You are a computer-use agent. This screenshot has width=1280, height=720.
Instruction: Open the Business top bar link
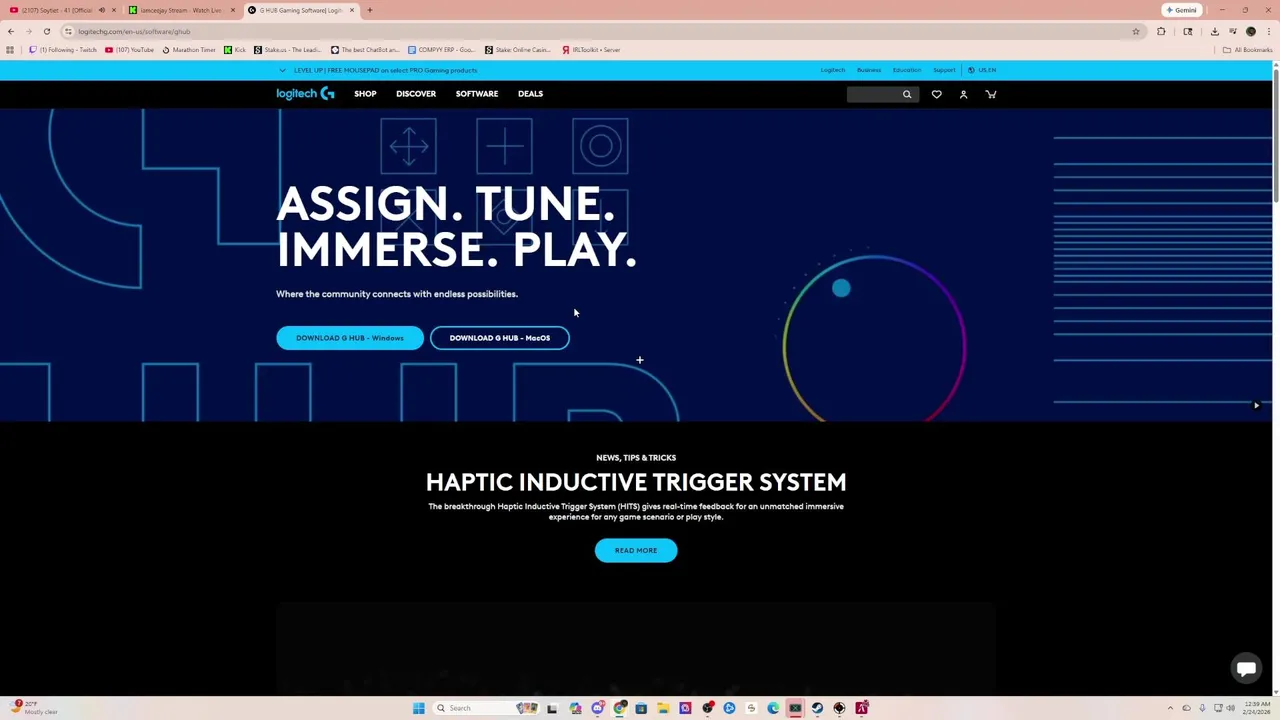[869, 70]
